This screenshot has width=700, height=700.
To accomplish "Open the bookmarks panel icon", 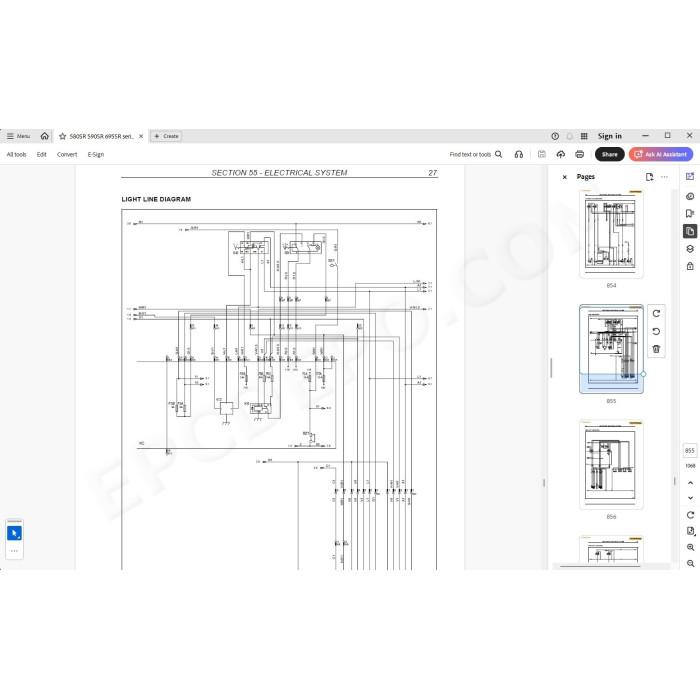I will pyautogui.click(x=690, y=213).
